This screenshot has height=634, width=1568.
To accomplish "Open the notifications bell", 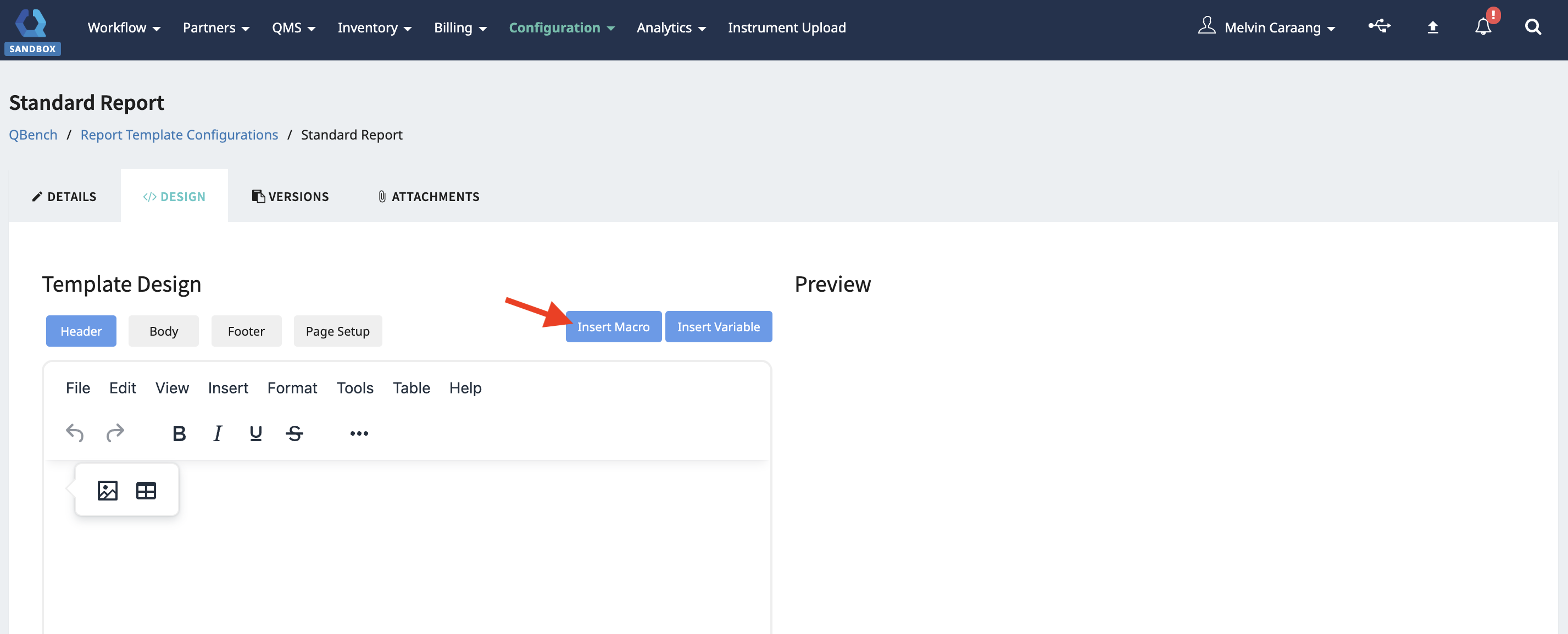I will [x=1483, y=27].
